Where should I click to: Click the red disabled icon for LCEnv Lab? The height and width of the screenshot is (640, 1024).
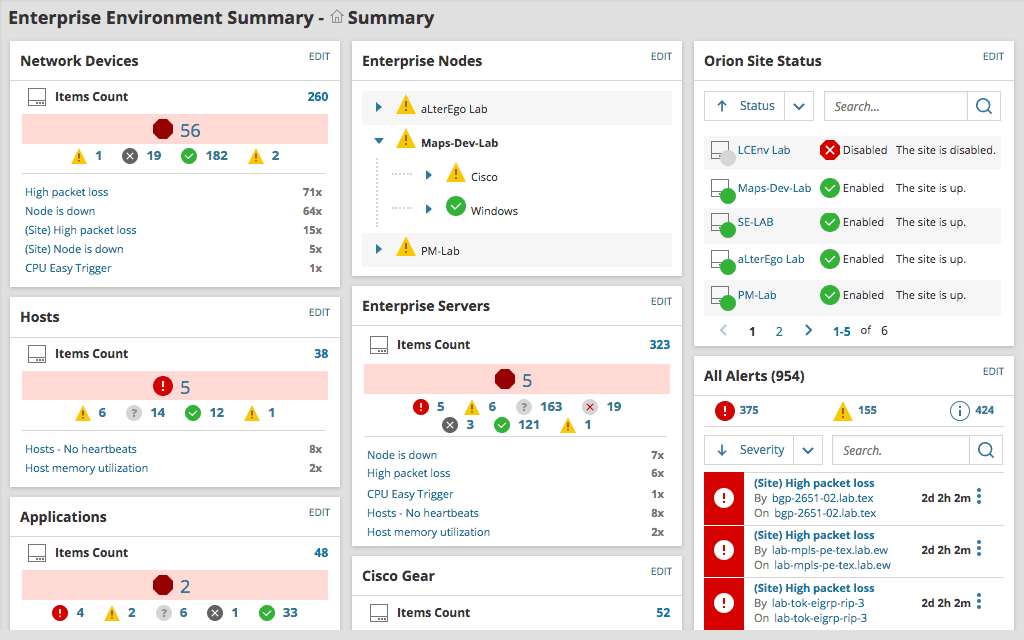pyautogui.click(x=829, y=150)
